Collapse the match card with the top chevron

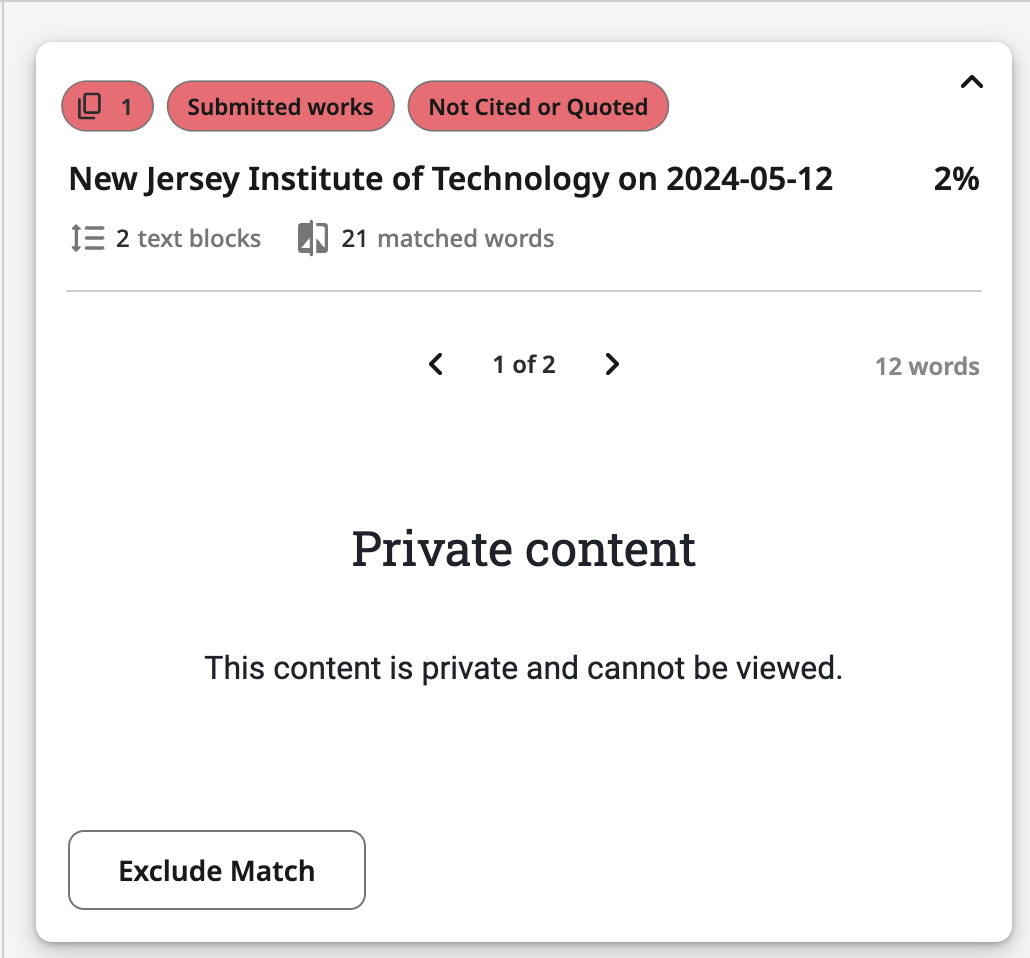[x=971, y=83]
